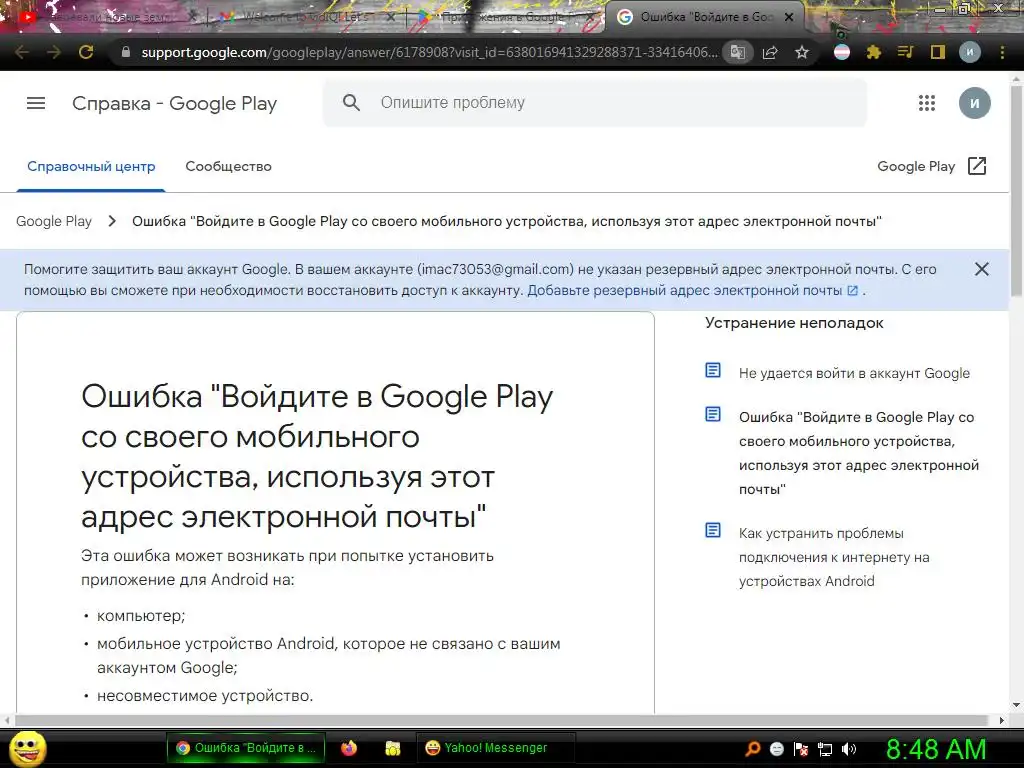Image resolution: width=1024 pixels, height=768 pixels.
Task: Click the address bar URL
Action: [x=429, y=52]
